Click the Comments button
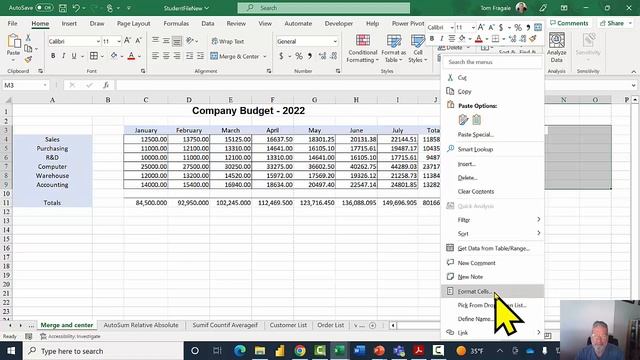The image size is (640, 360). (x=569, y=23)
